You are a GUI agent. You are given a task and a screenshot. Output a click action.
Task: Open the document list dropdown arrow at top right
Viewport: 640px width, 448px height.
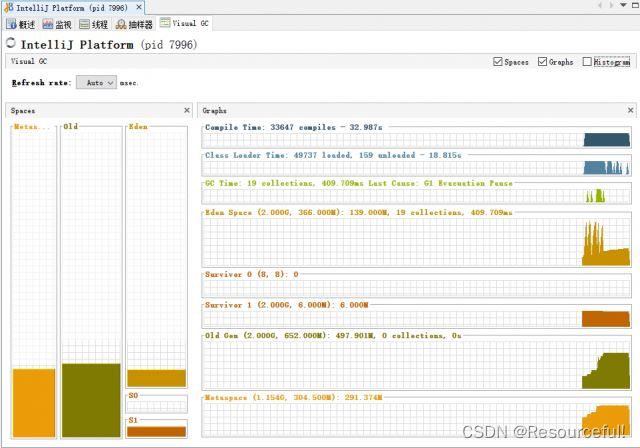[x=623, y=5]
